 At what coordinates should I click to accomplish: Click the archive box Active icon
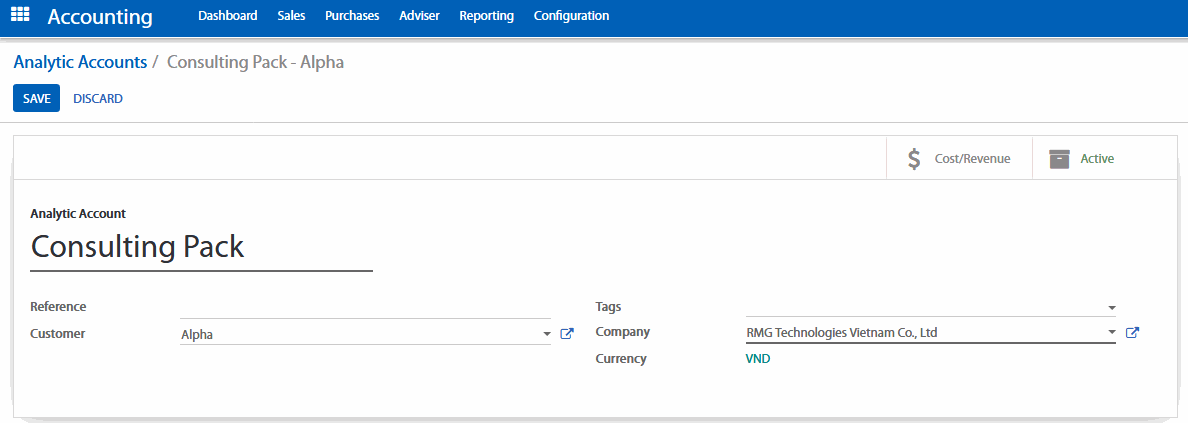(1059, 159)
